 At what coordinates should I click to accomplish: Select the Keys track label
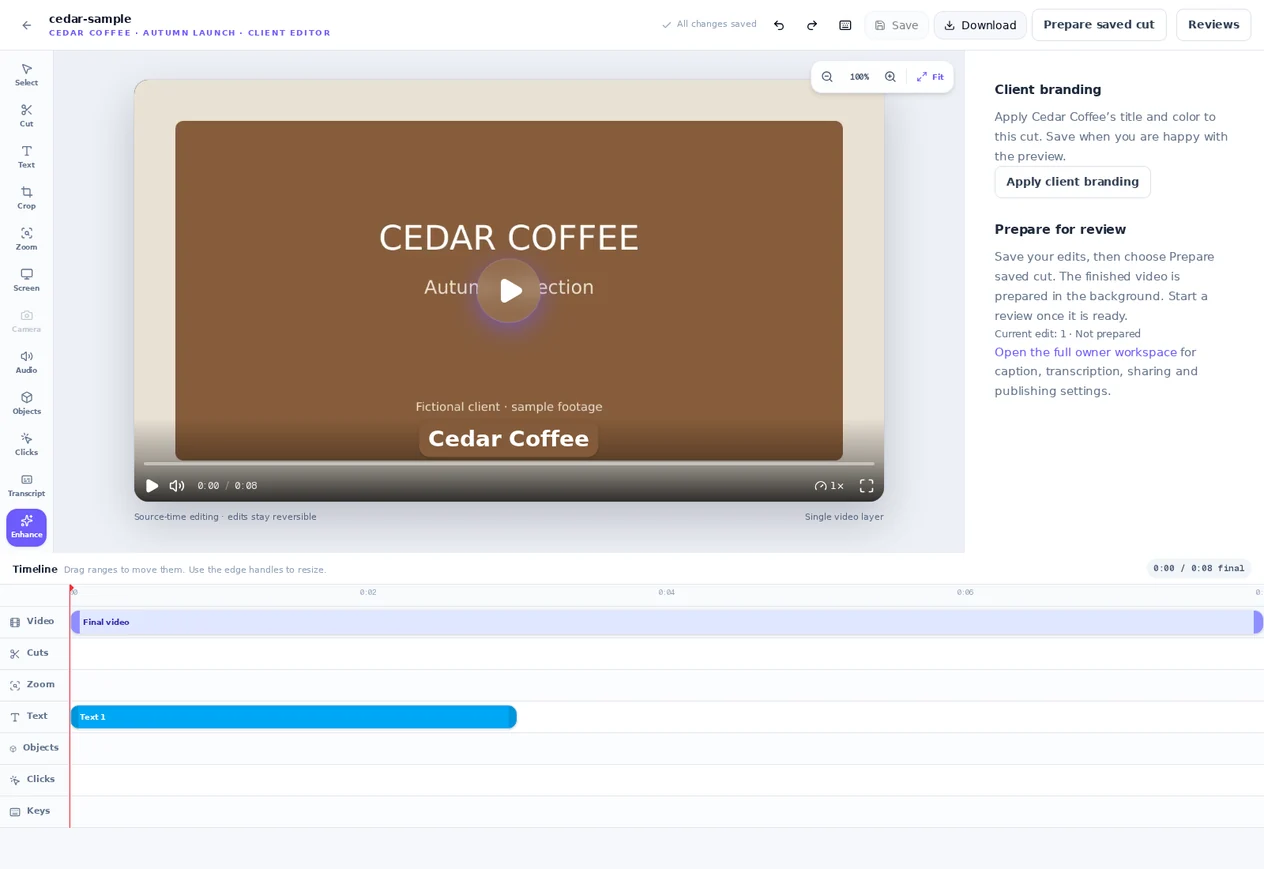[38, 810]
